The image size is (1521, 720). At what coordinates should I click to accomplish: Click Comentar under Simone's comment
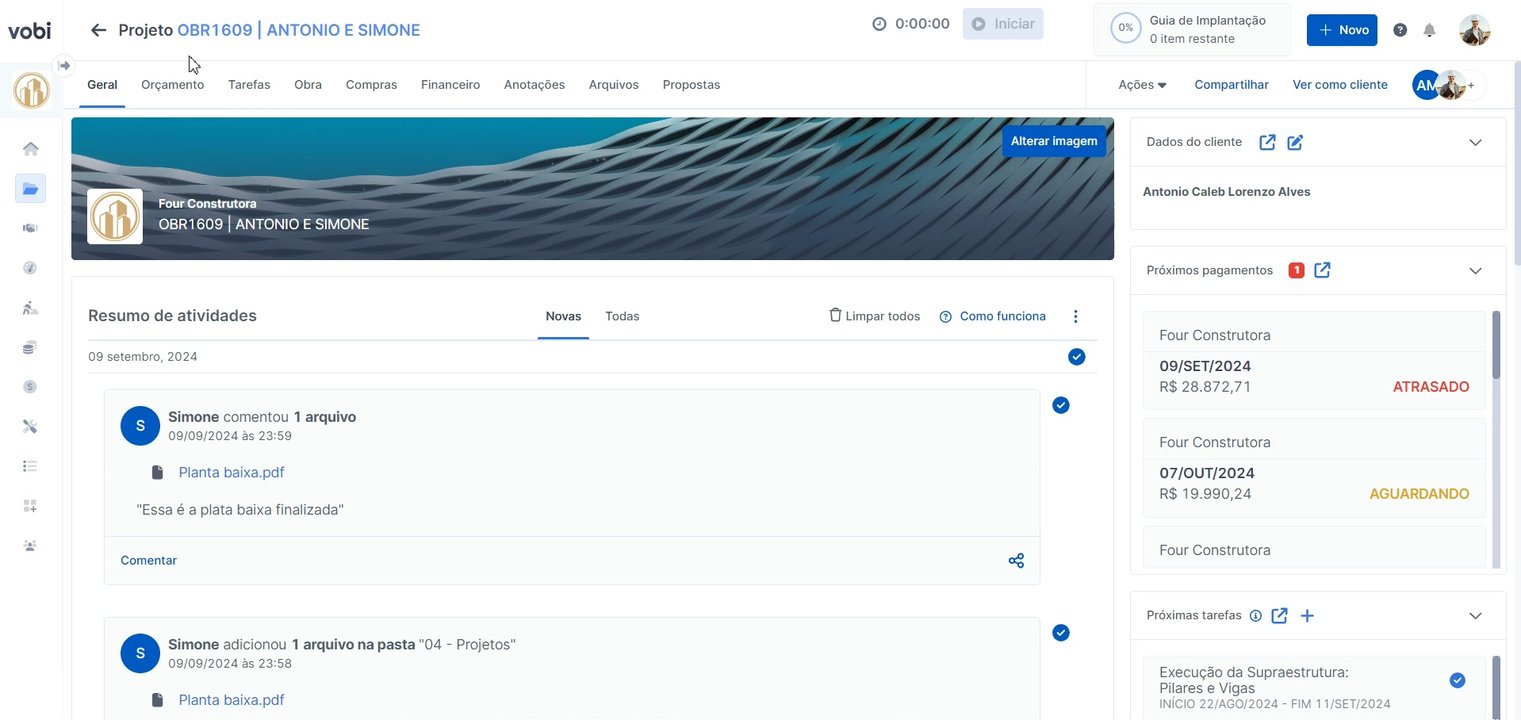149,561
